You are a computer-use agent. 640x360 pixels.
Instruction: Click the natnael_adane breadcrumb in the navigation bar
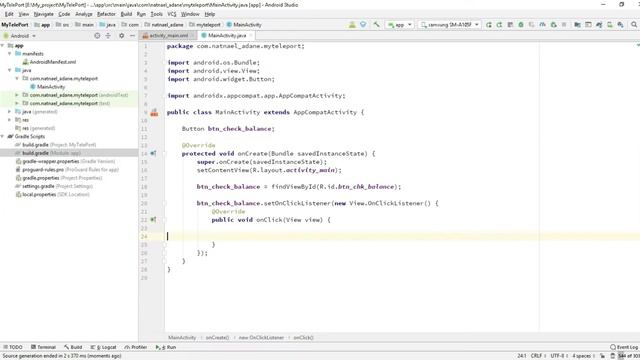[164, 25]
